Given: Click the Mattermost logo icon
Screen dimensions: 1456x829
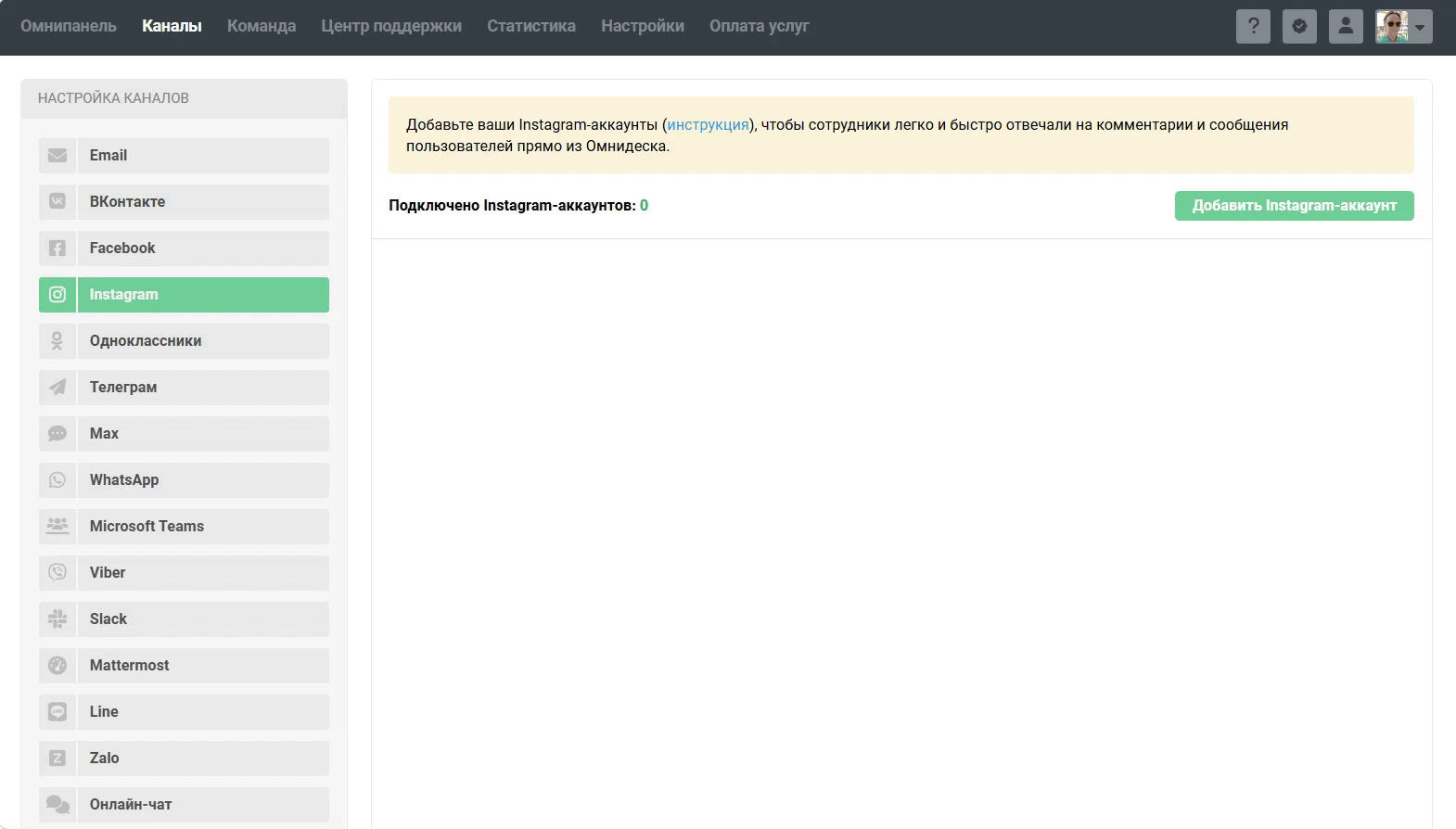Looking at the screenshot, I should pos(57,666).
